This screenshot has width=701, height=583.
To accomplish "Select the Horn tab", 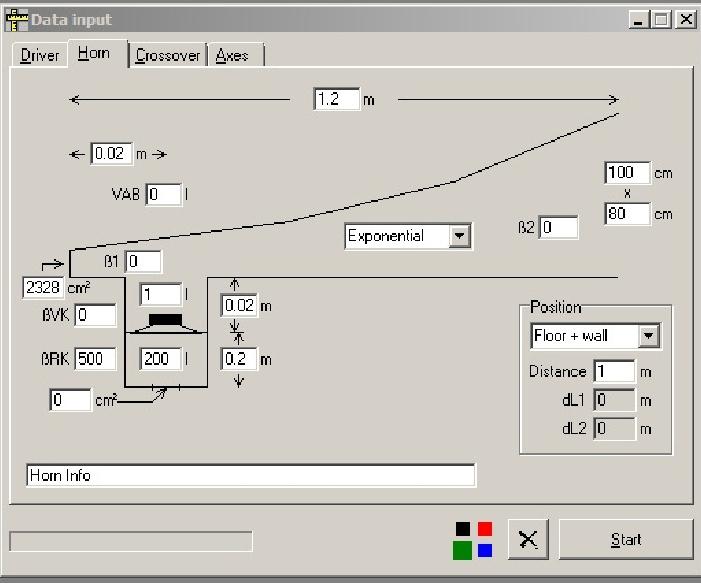I will point(98,53).
